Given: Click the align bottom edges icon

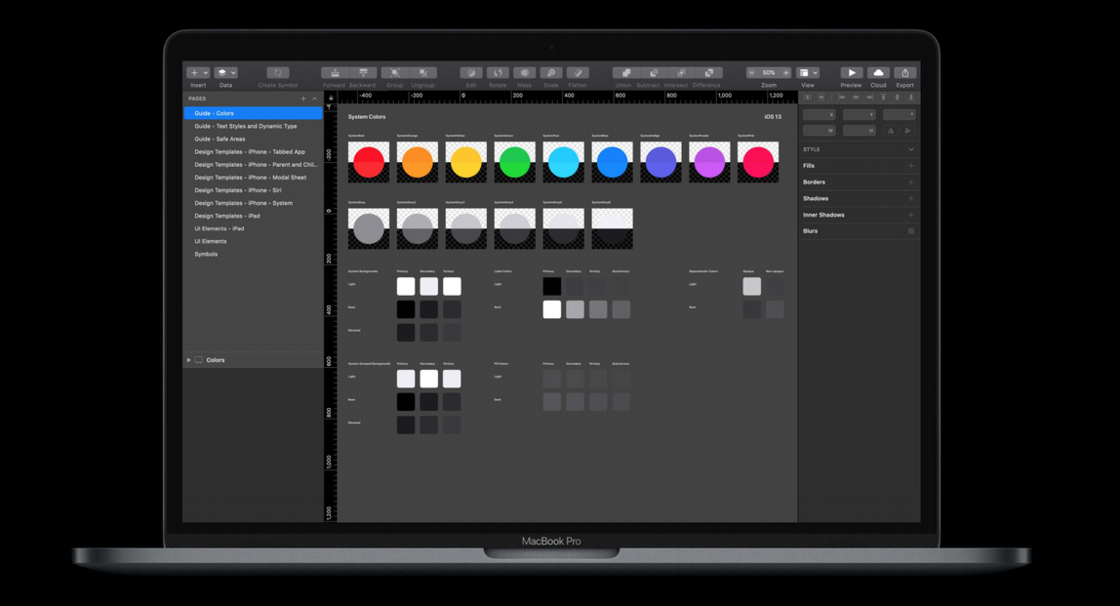Looking at the screenshot, I should pyautogui.click(x=911, y=97).
